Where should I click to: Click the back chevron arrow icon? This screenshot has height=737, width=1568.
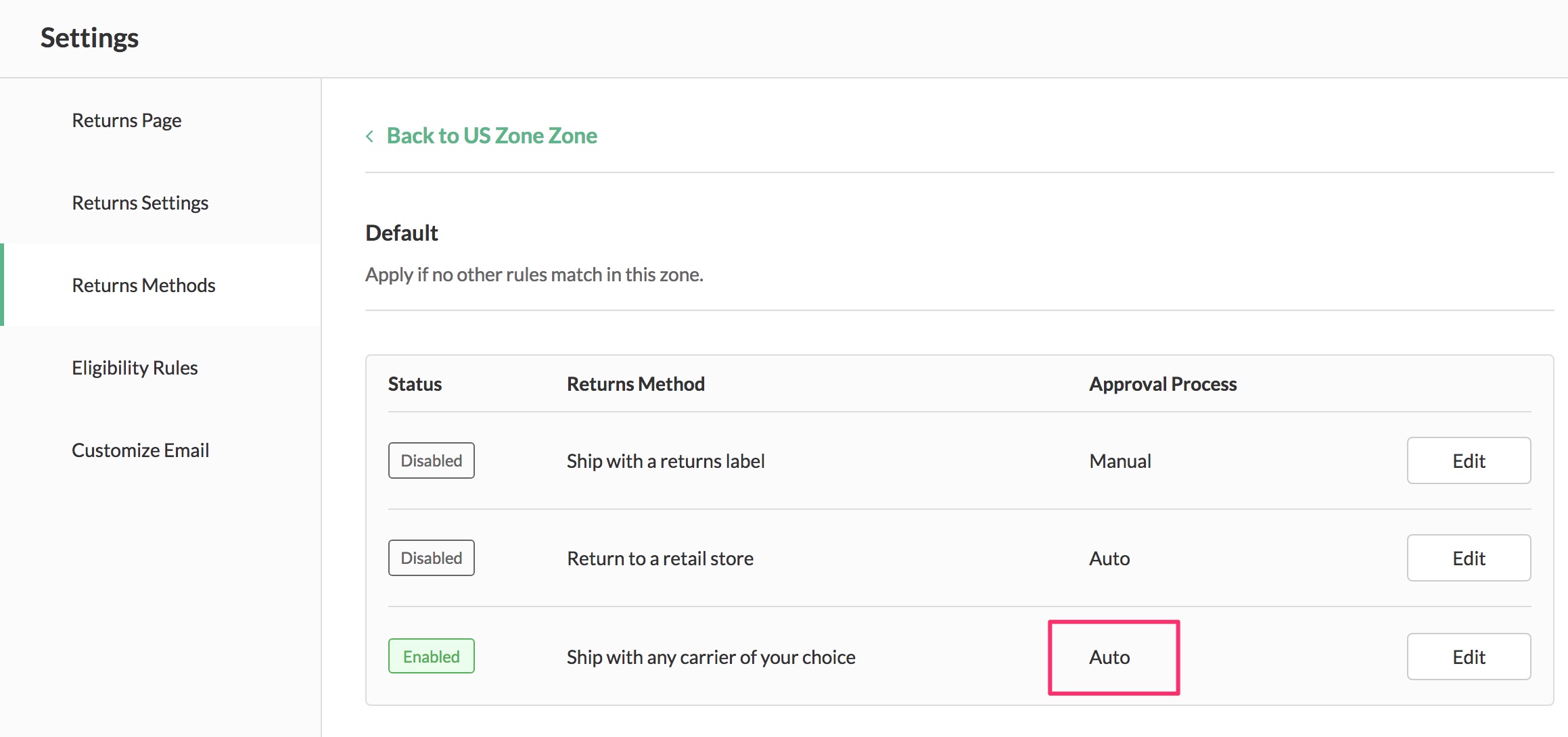[x=370, y=137]
